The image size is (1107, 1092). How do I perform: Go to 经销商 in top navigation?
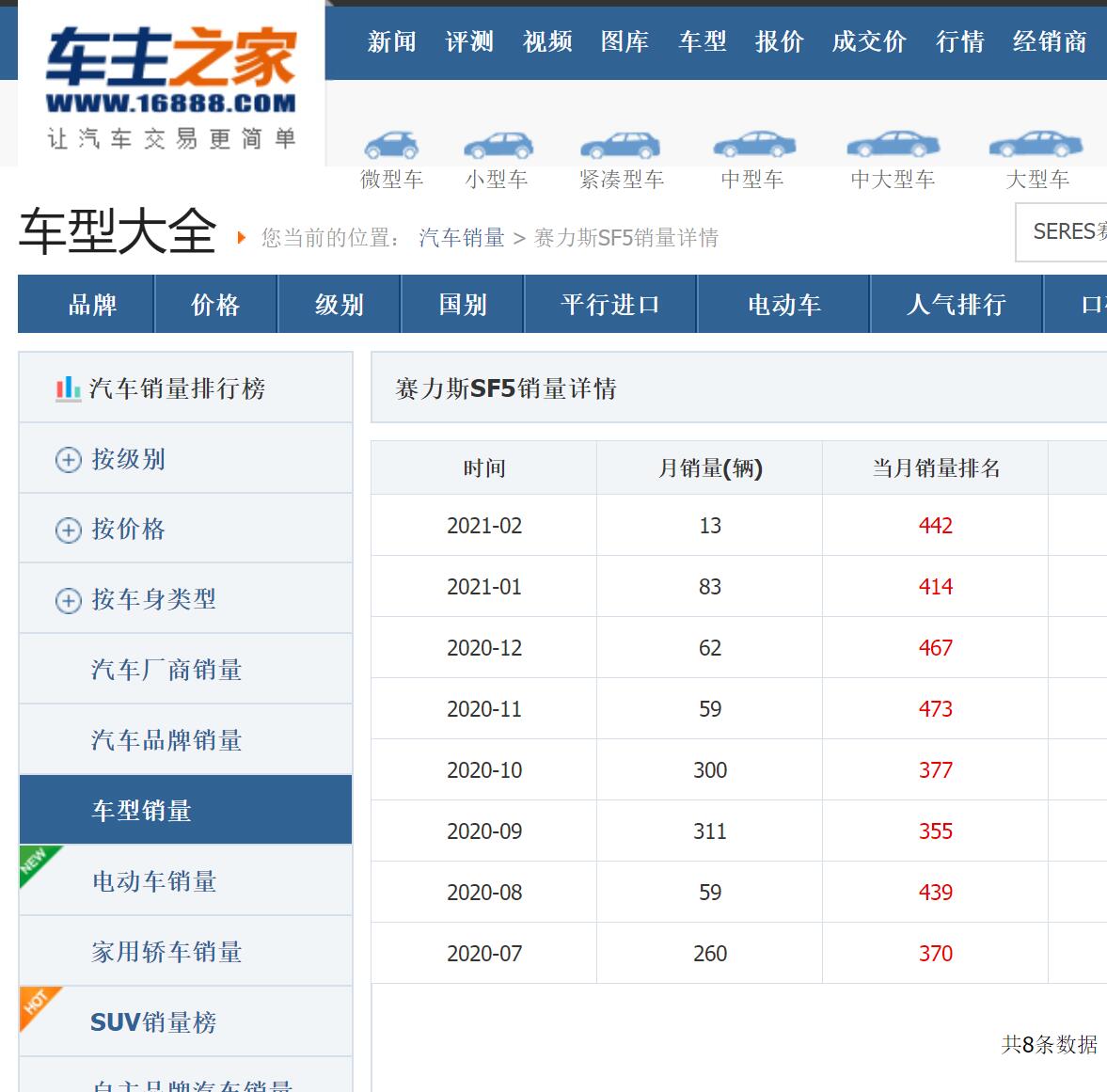click(1050, 41)
